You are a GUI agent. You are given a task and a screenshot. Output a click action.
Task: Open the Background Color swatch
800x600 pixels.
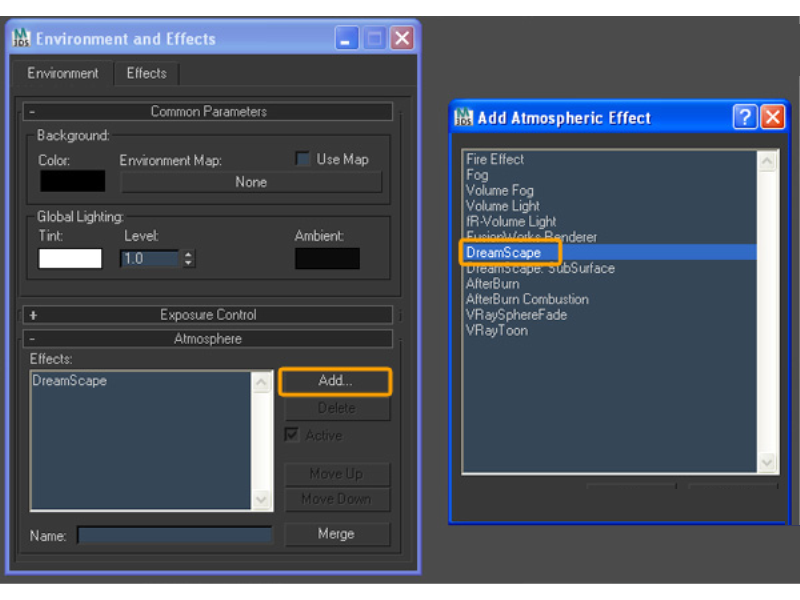coord(72,182)
